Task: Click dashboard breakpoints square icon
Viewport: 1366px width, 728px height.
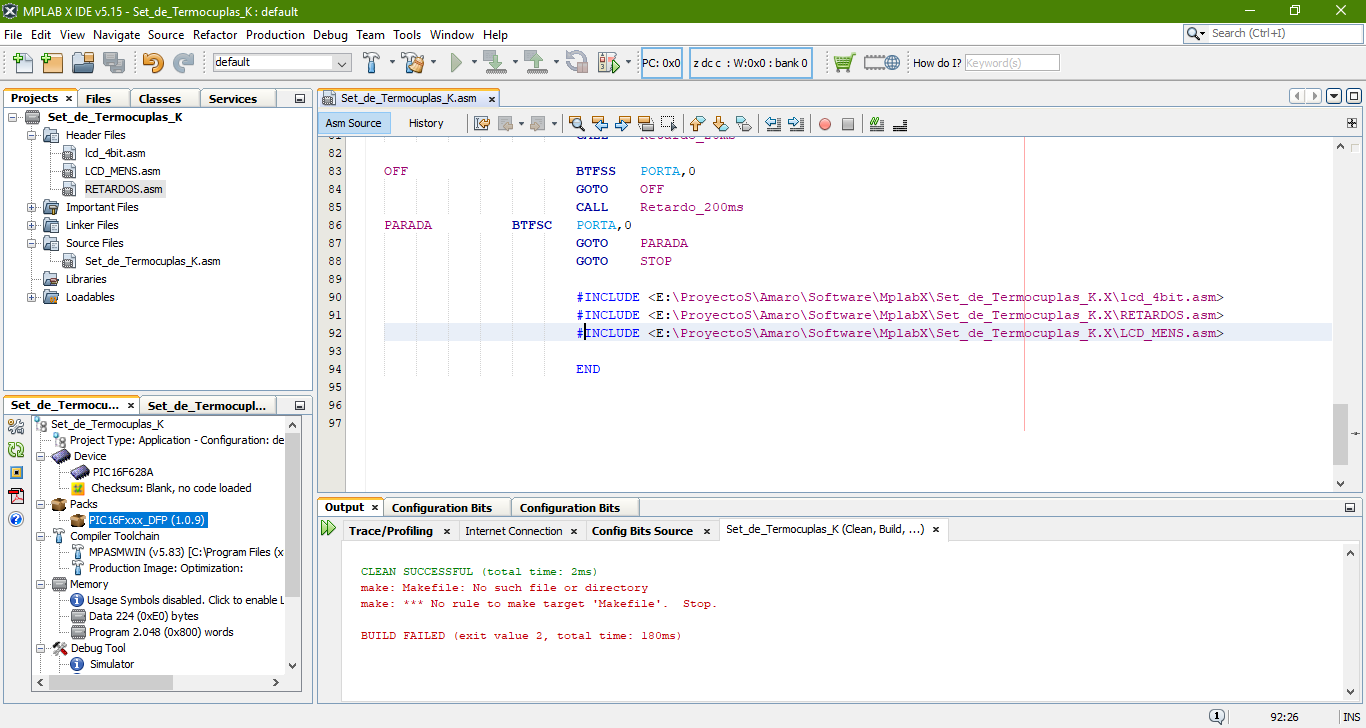Action: pos(16,472)
